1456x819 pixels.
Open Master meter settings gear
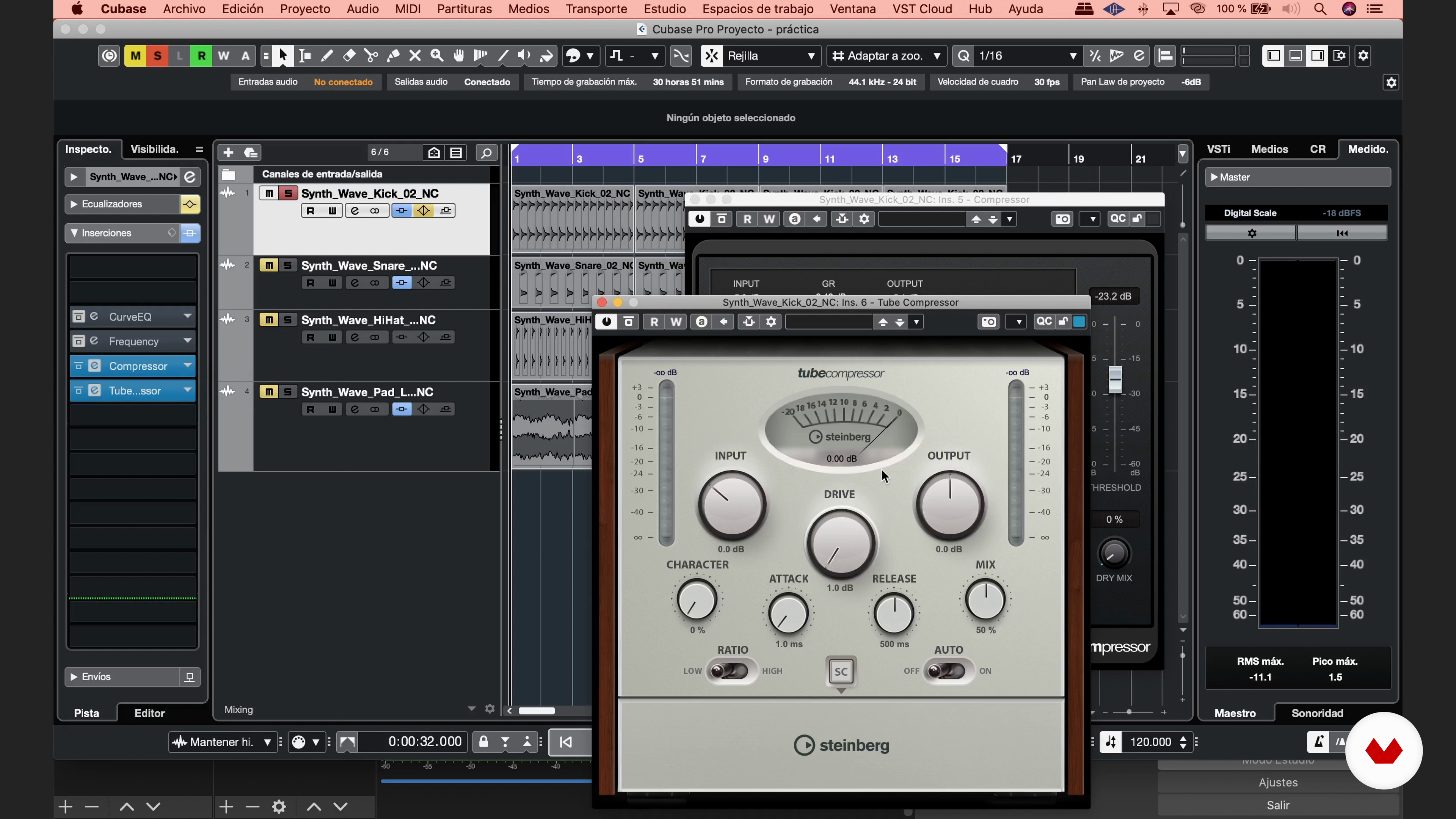tap(1251, 233)
